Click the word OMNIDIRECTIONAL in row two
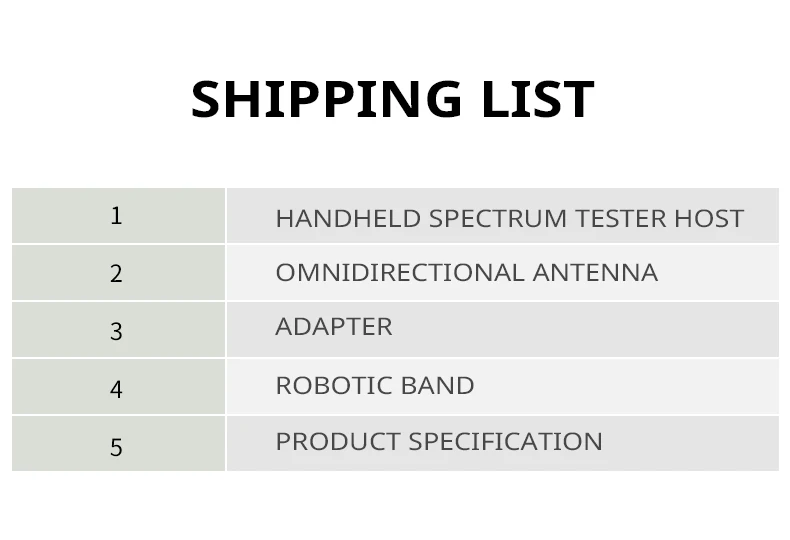 (400, 272)
